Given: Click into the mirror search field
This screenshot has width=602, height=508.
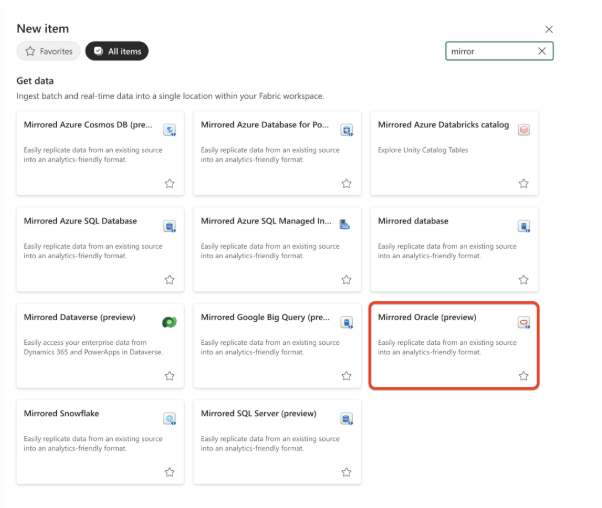Looking at the screenshot, I should point(490,51).
